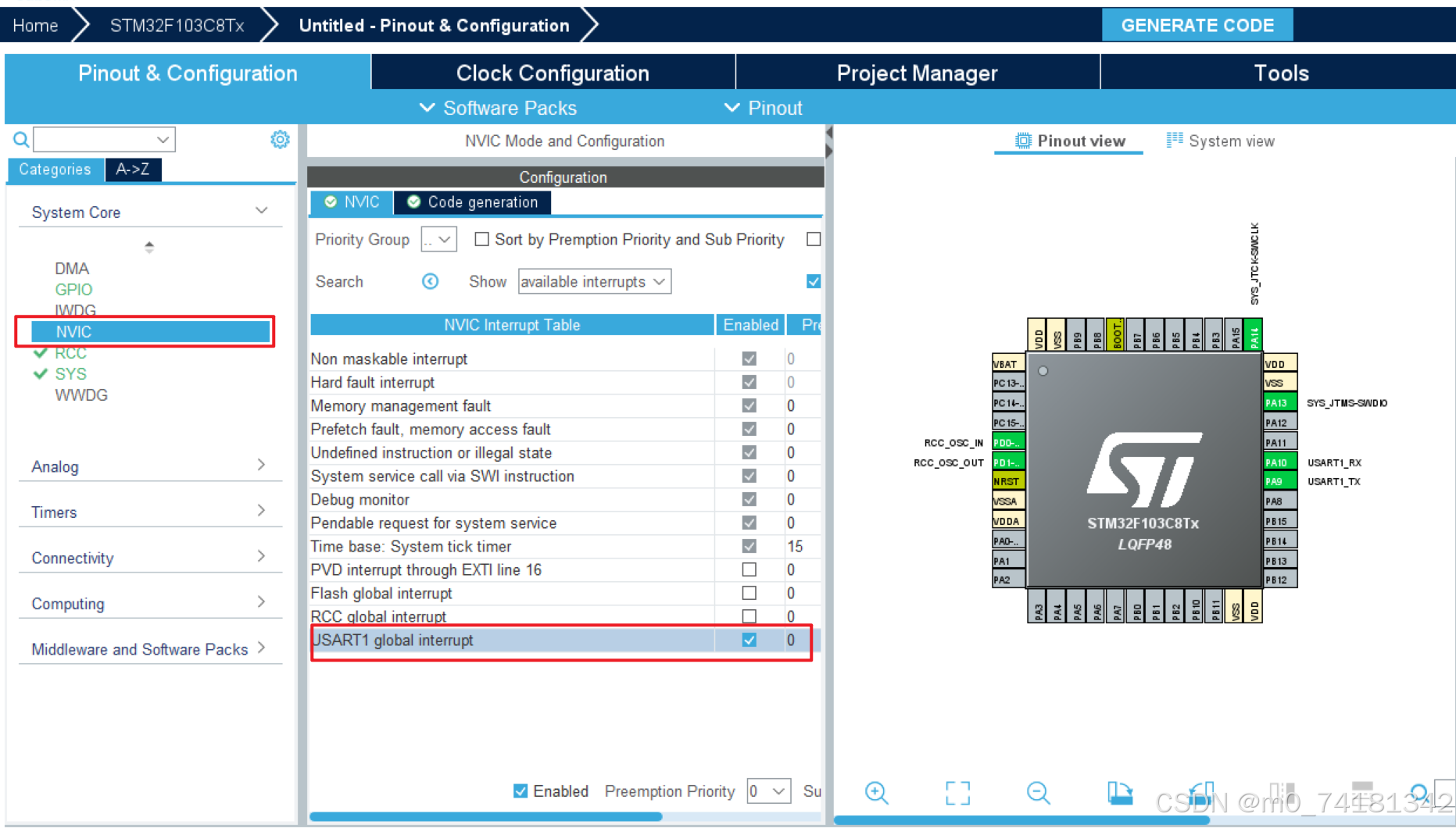
Task: Collapse the System Core category
Action: [x=261, y=211]
